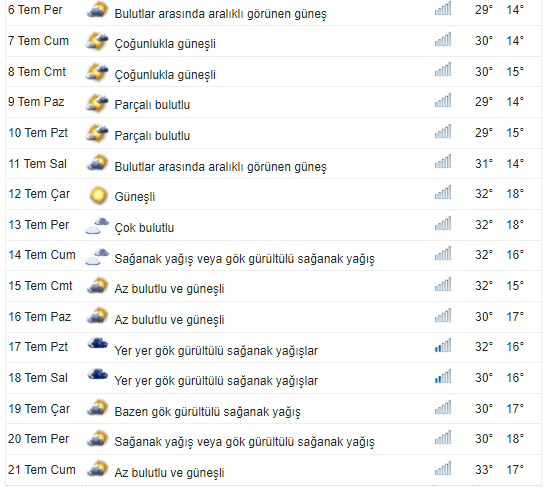
Task: Click 'Parçalı bulutlu' description for 9 Tem Paz
Action: tap(152, 105)
